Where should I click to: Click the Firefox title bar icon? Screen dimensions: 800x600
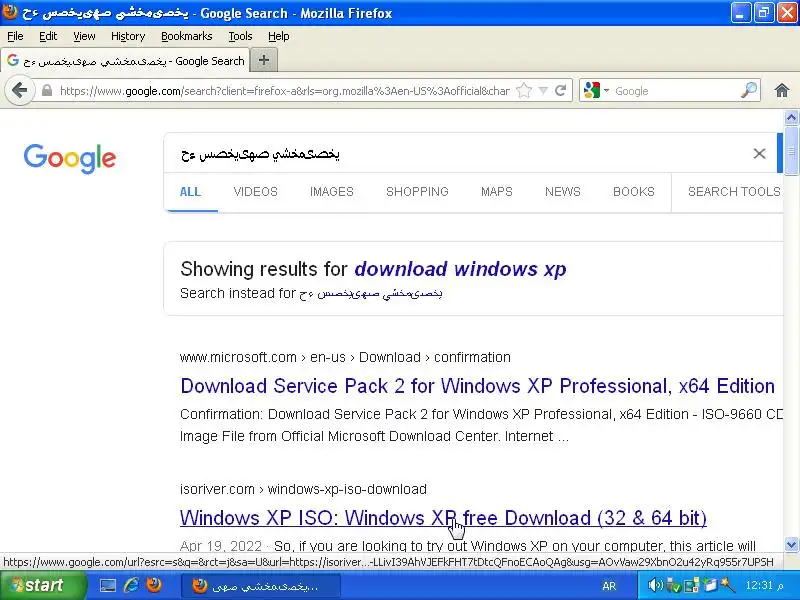click(x=10, y=12)
